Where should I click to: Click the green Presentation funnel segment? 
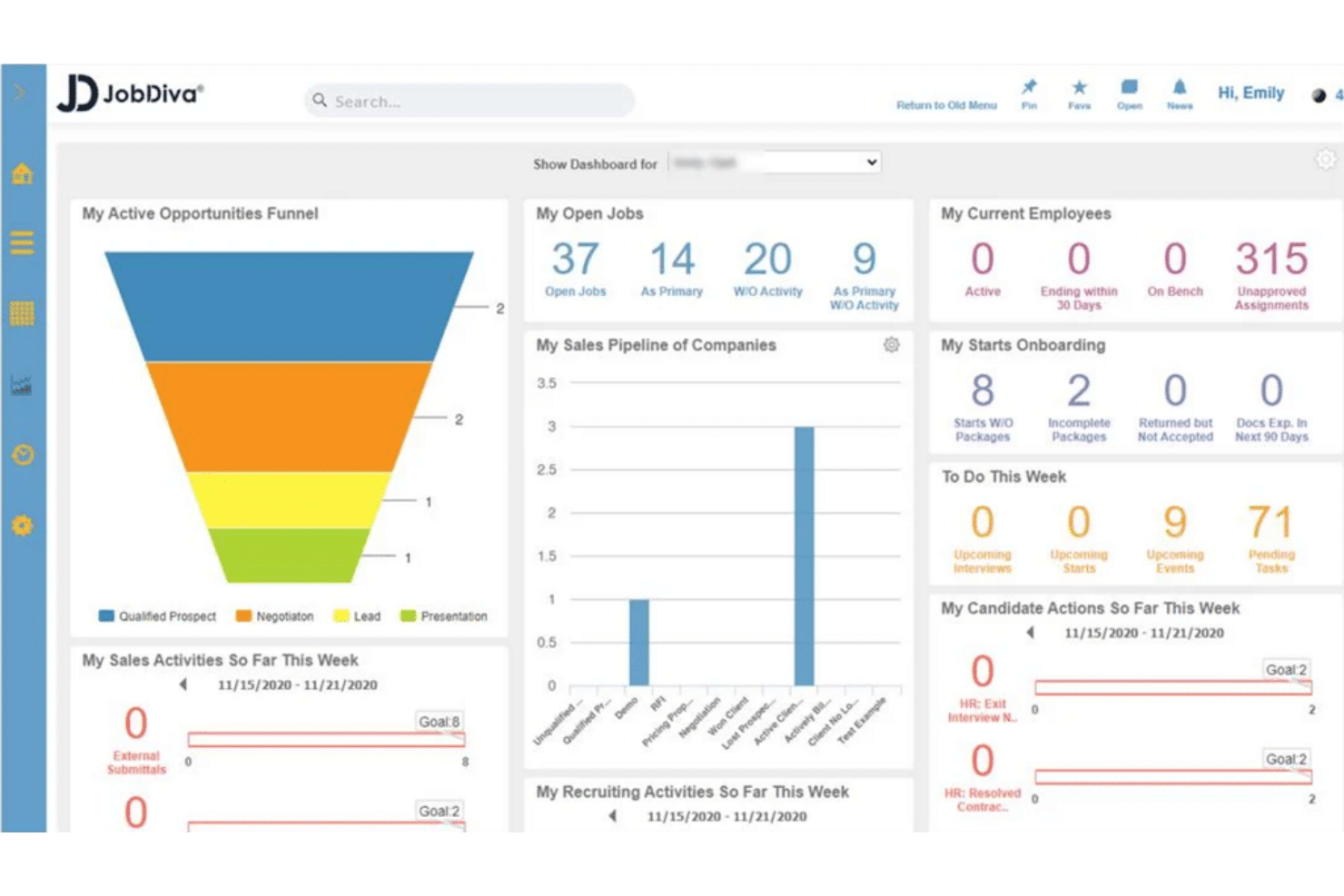pyautogui.click(x=289, y=555)
